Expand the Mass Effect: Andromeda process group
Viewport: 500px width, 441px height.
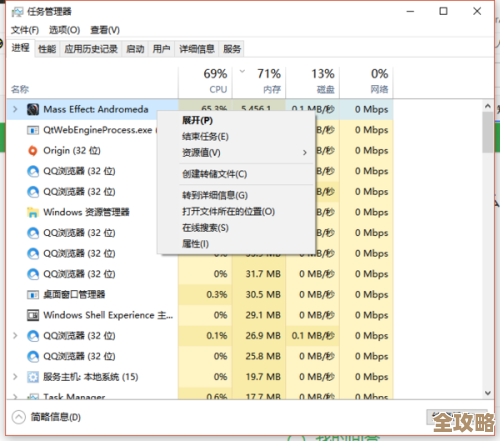[15, 109]
